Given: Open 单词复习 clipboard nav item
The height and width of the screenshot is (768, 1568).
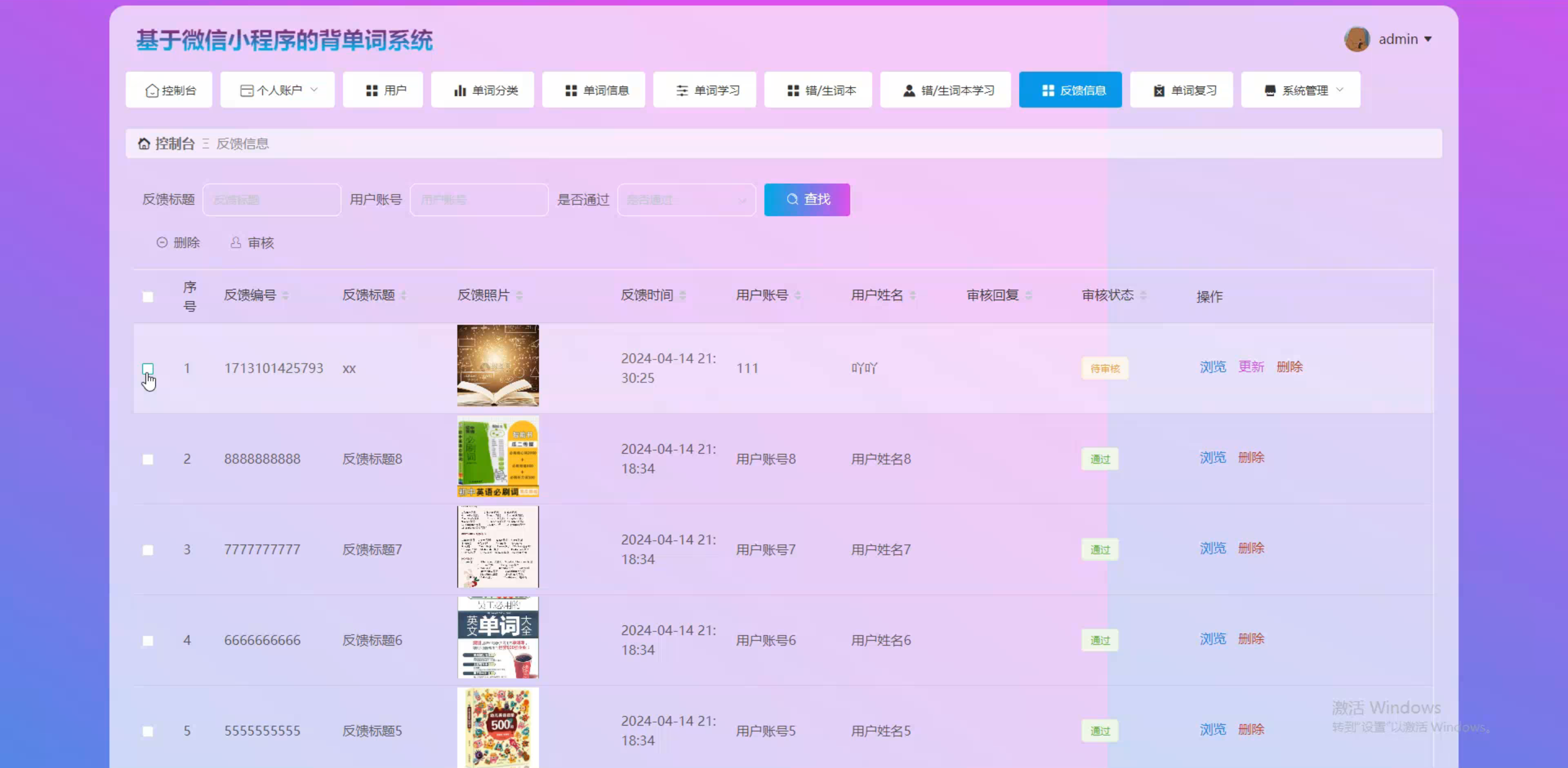Looking at the screenshot, I should pyautogui.click(x=1182, y=90).
